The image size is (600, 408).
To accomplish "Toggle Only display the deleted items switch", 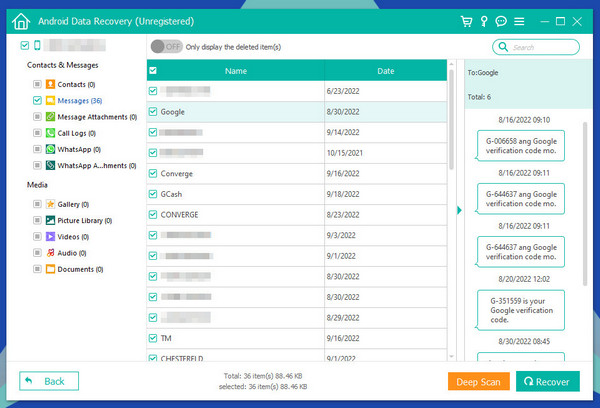I will click(166, 47).
